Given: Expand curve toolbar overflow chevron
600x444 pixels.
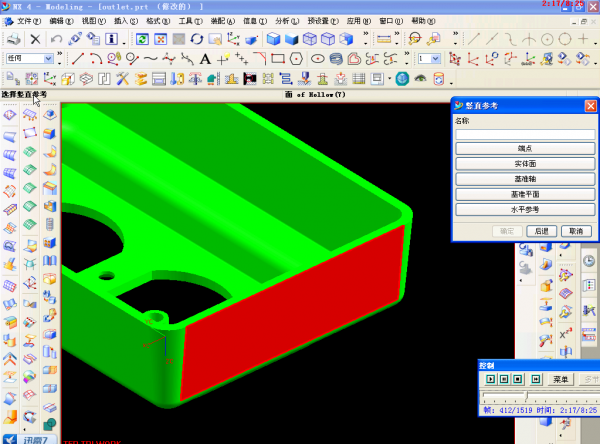Looking at the screenshot, I should [407, 54].
